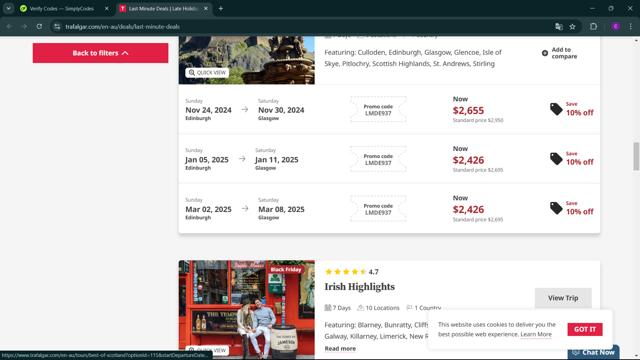Screen dimensions: 640x360
Task: Close the Verify Codes tab
Action: point(107,9)
